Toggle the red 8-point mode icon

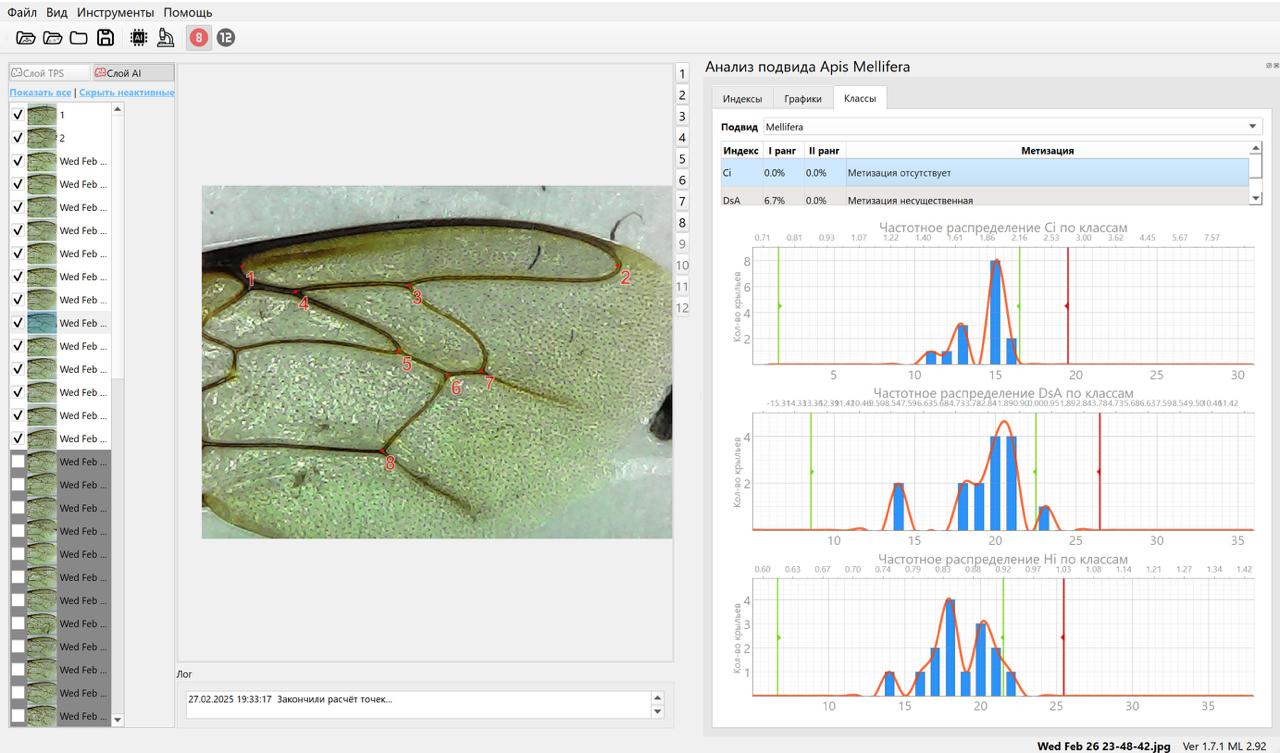(199, 38)
